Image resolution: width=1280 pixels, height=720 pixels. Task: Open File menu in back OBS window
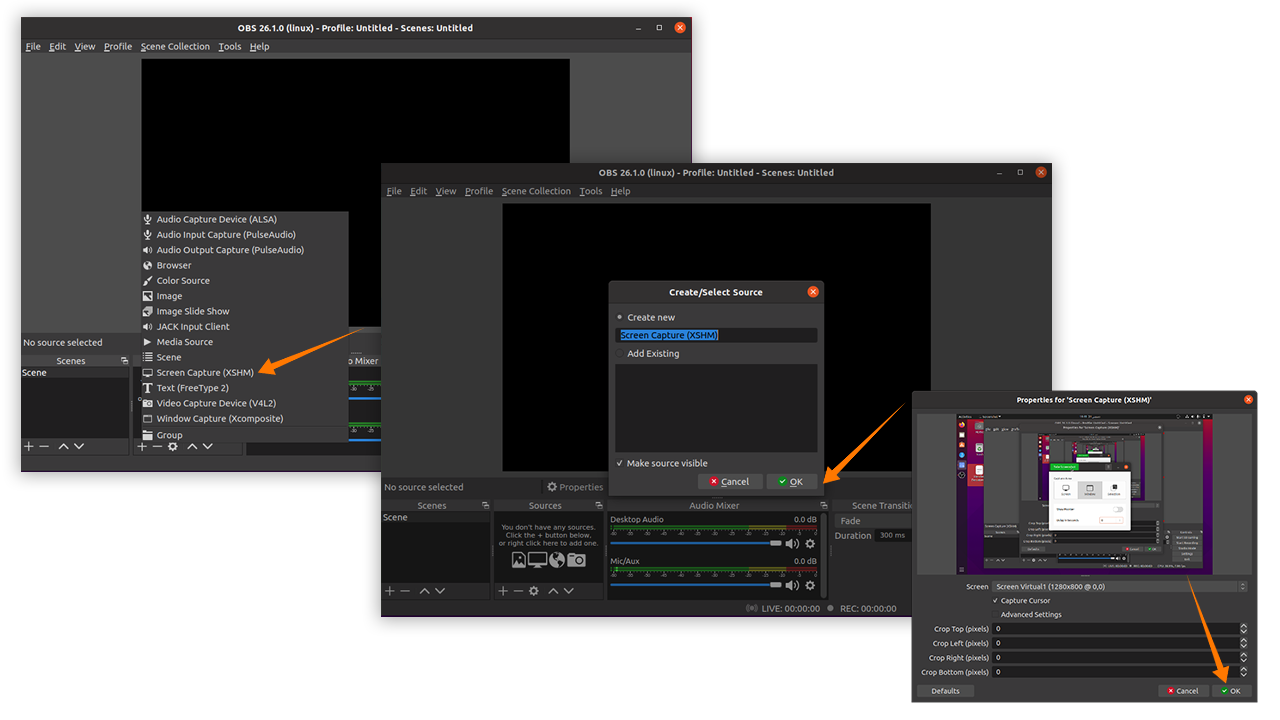33,47
